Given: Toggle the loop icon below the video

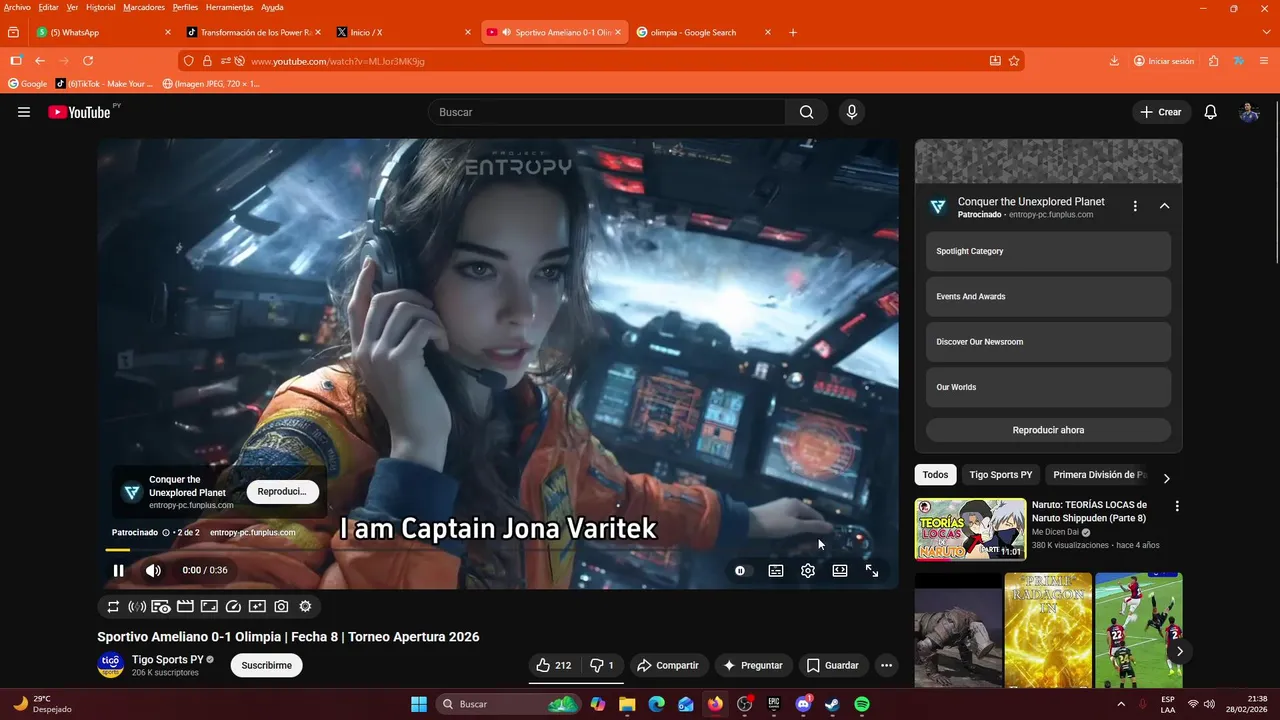Looking at the screenshot, I should click(113, 606).
